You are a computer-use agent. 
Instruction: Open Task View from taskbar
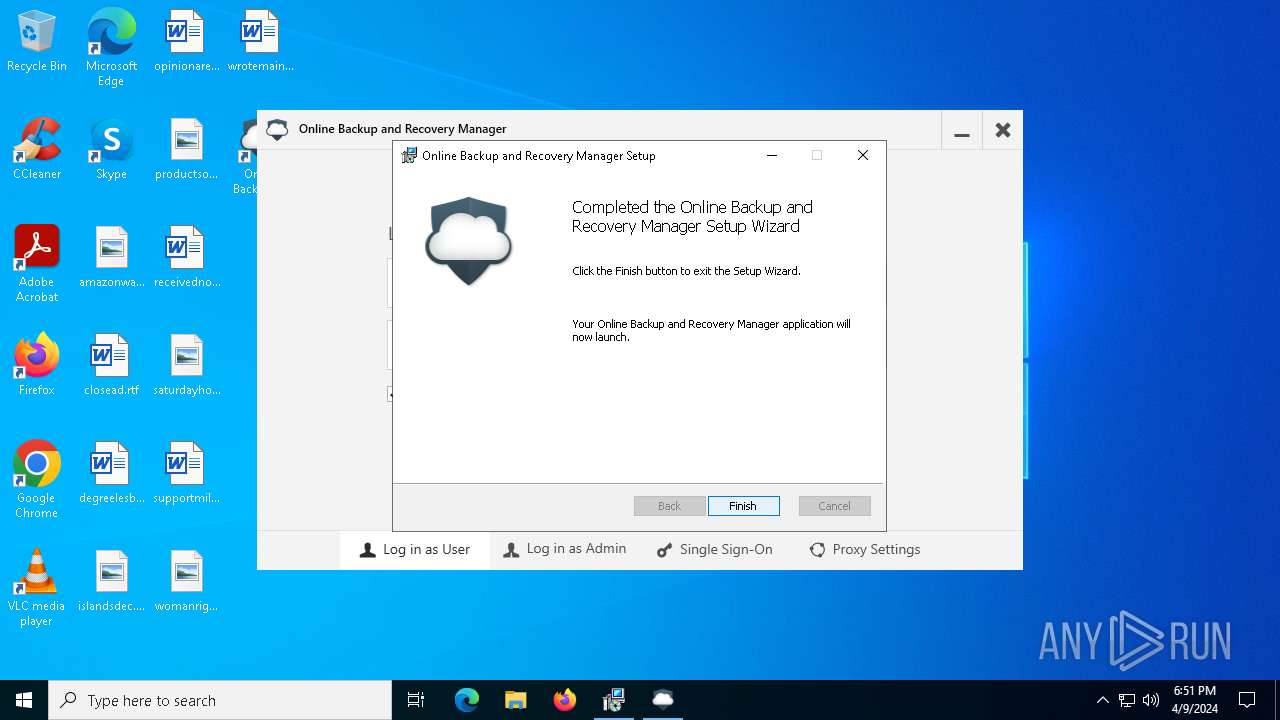pyautogui.click(x=416, y=700)
